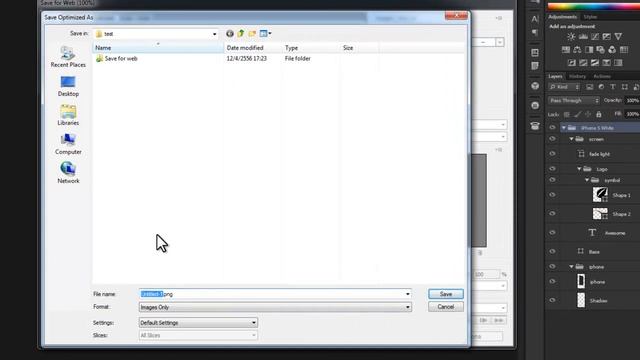Open the Save in folder dropdown
This screenshot has height=360, width=640.
[x=215, y=34]
